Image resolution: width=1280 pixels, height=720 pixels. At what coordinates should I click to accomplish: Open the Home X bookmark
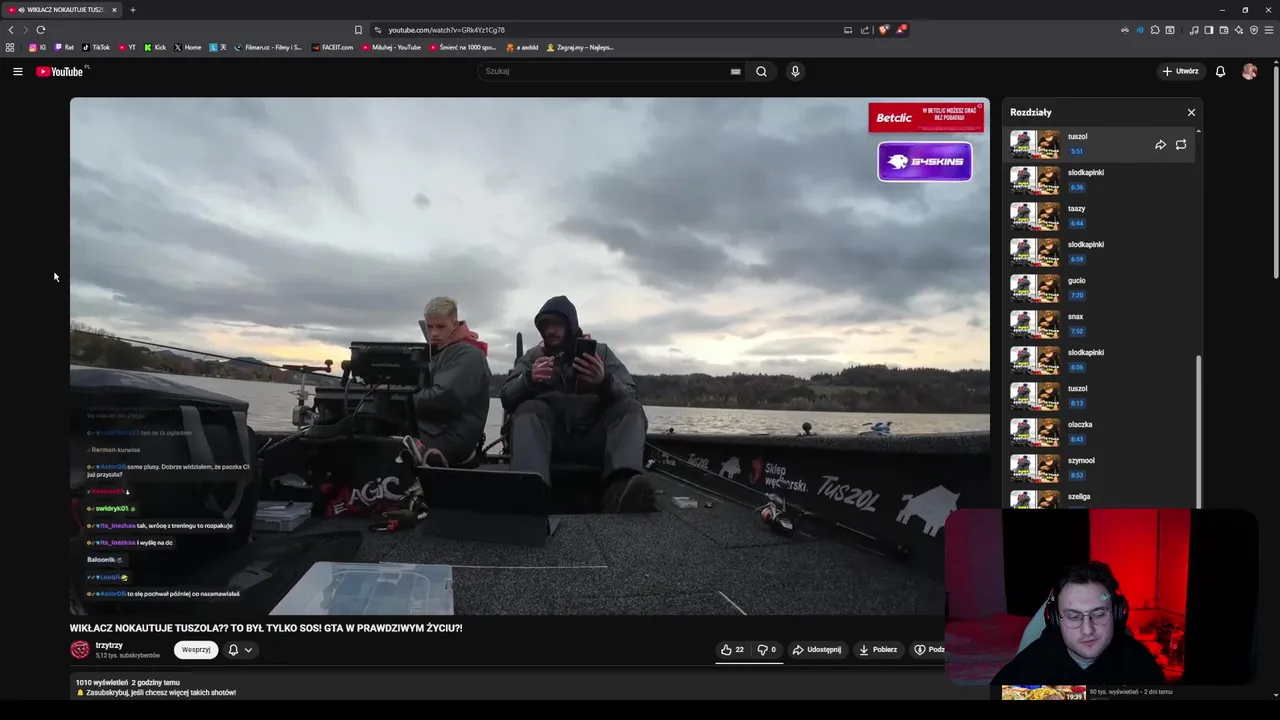pyautogui.click(x=188, y=47)
